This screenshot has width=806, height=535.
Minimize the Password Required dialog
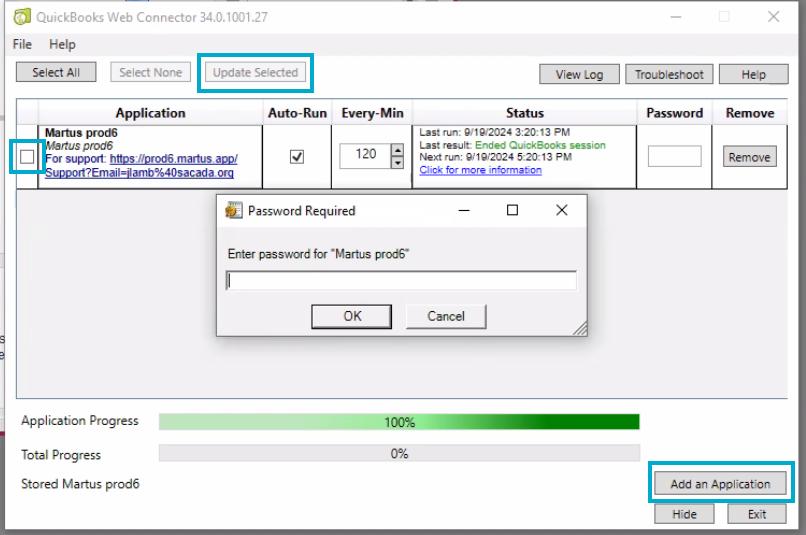(x=464, y=210)
